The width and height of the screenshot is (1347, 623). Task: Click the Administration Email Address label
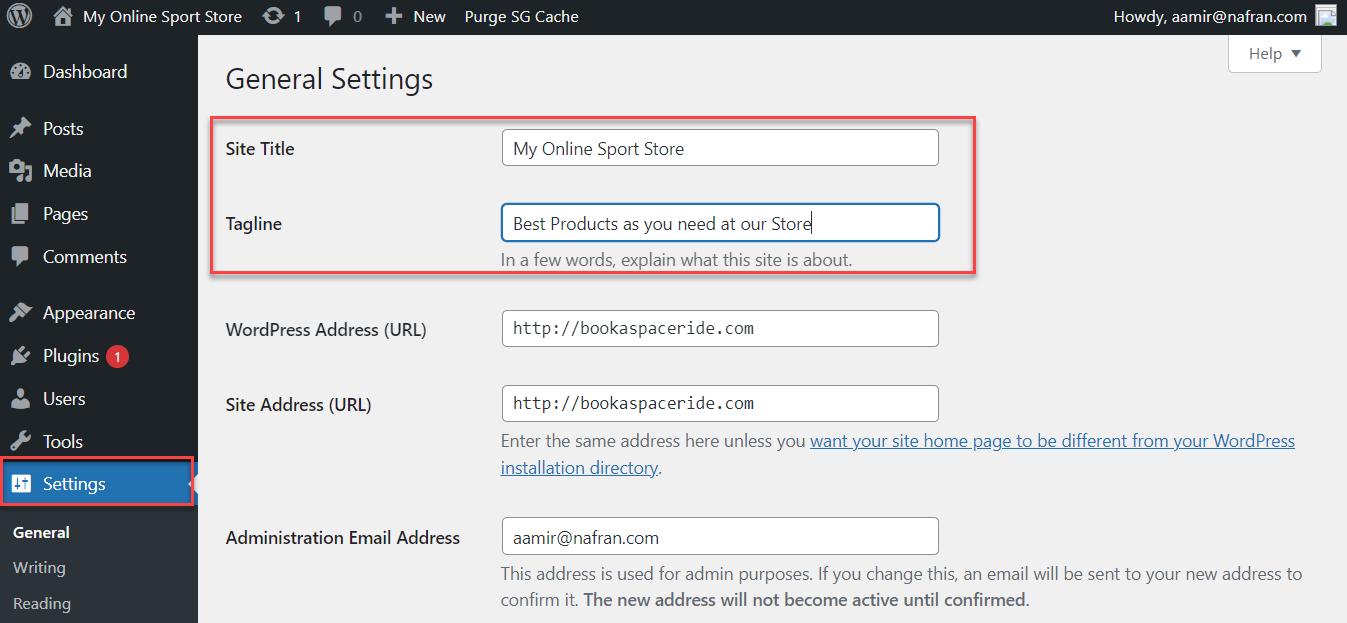coord(343,538)
